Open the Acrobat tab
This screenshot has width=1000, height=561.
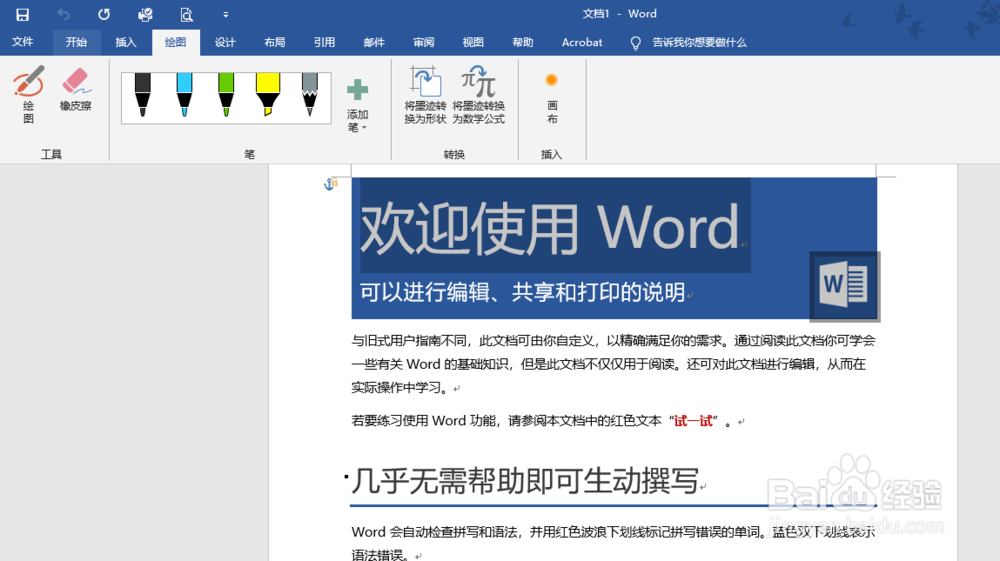pyautogui.click(x=582, y=42)
